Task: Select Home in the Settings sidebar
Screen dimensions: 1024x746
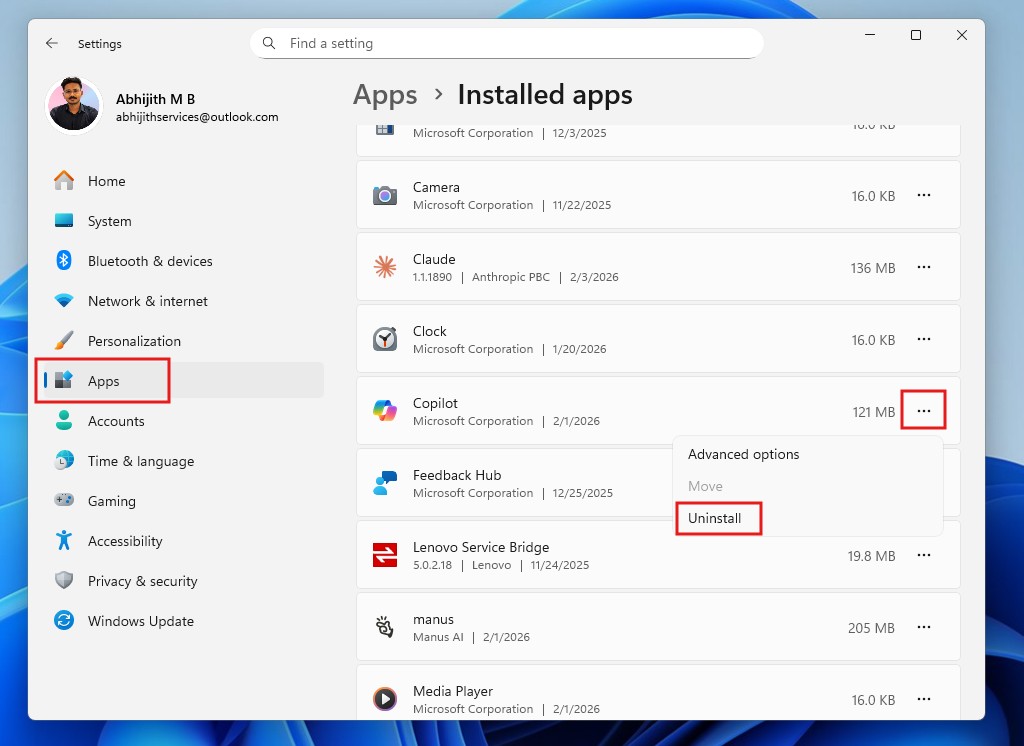Action: 105,181
